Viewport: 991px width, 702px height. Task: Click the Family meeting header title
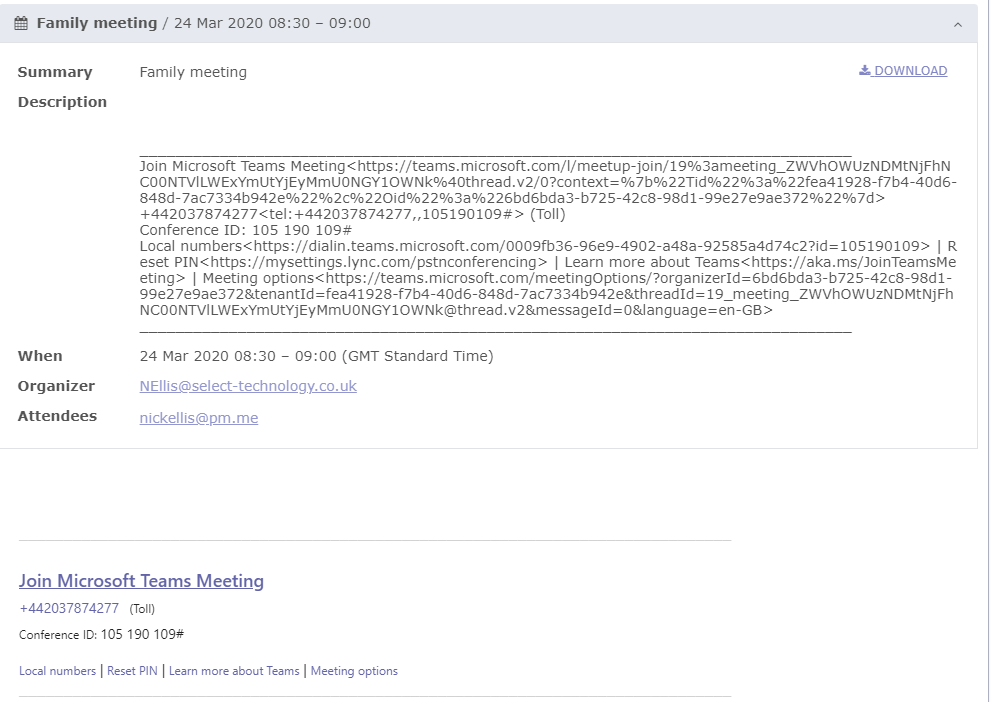(x=97, y=23)
